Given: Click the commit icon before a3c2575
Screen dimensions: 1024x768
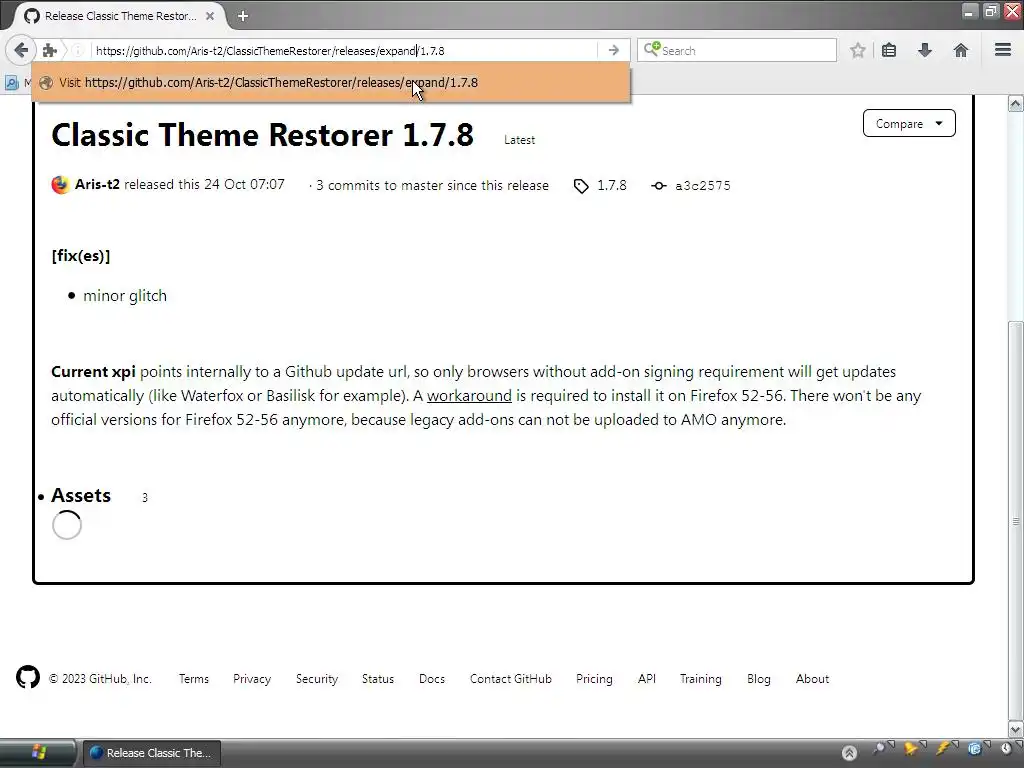Looking at the screenshot, I should [x=658, y=186].
